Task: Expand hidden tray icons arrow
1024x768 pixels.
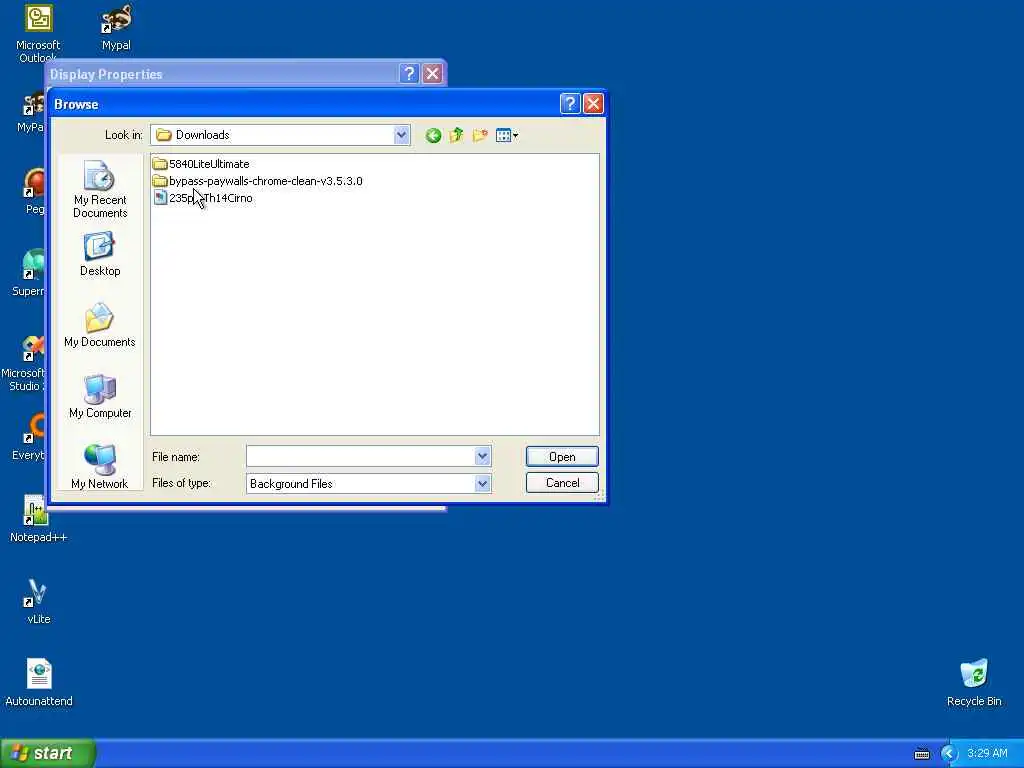Action: [x=948, y=754]
